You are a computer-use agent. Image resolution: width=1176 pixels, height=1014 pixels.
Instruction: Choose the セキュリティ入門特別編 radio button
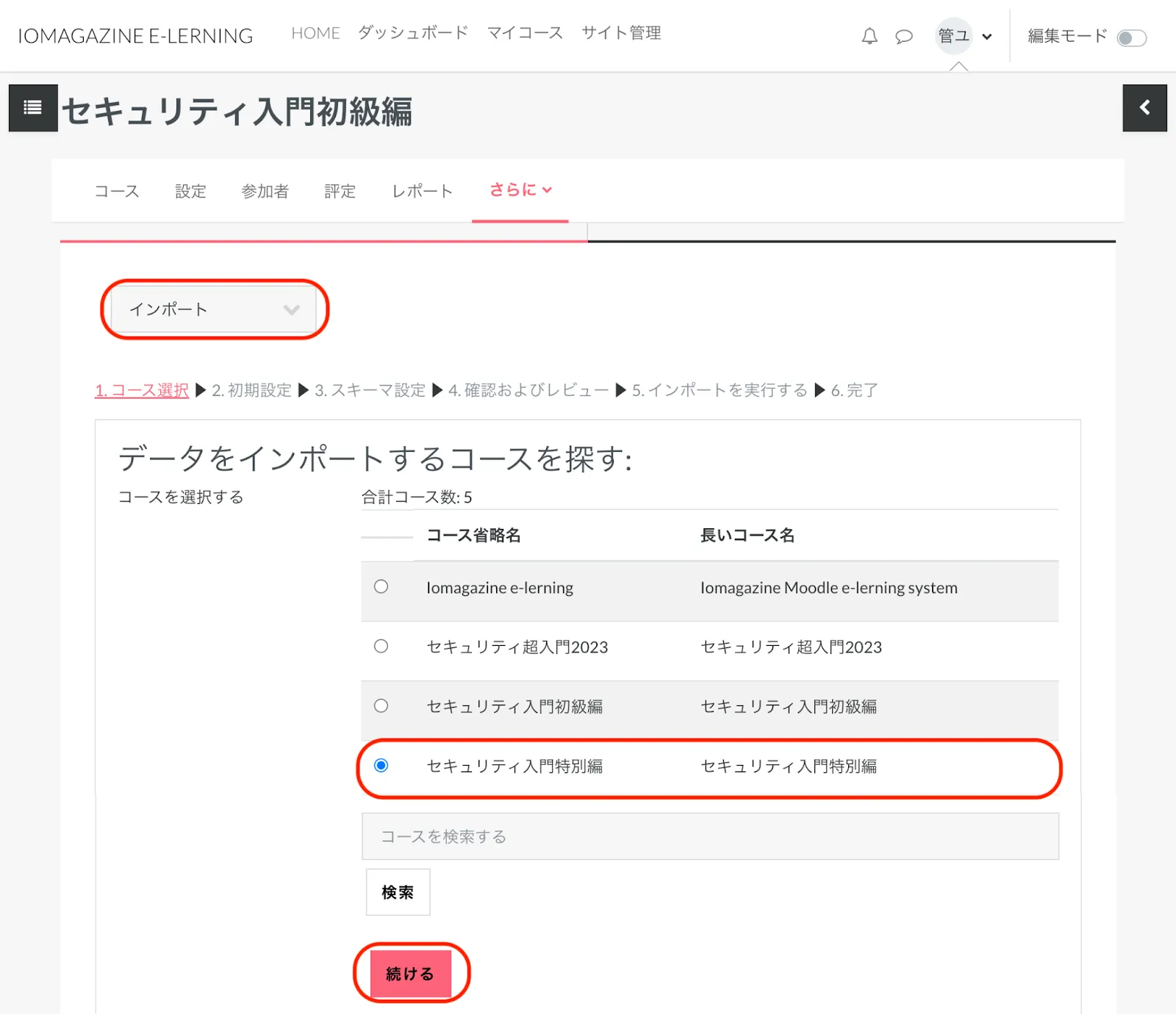381,765
